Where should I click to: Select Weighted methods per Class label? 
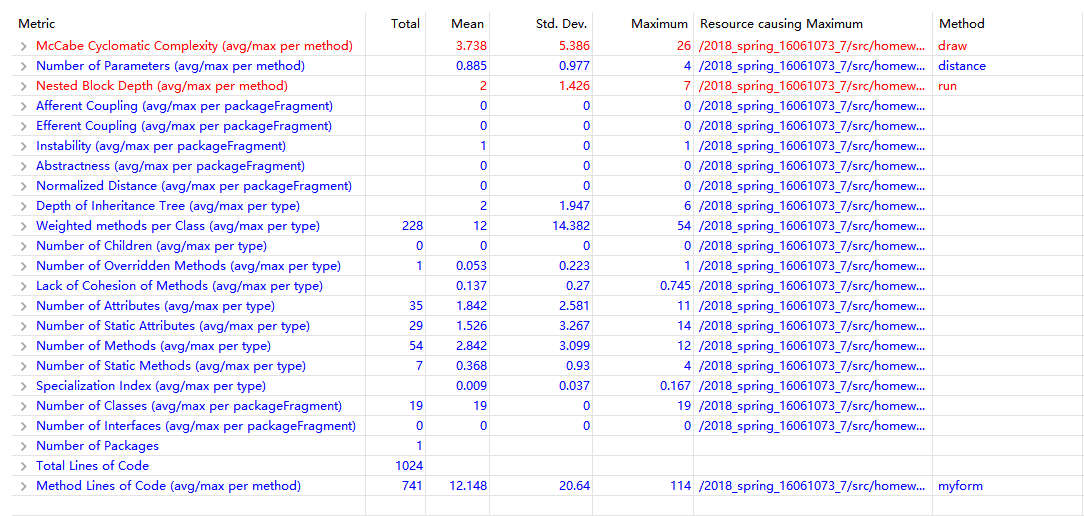178,226
